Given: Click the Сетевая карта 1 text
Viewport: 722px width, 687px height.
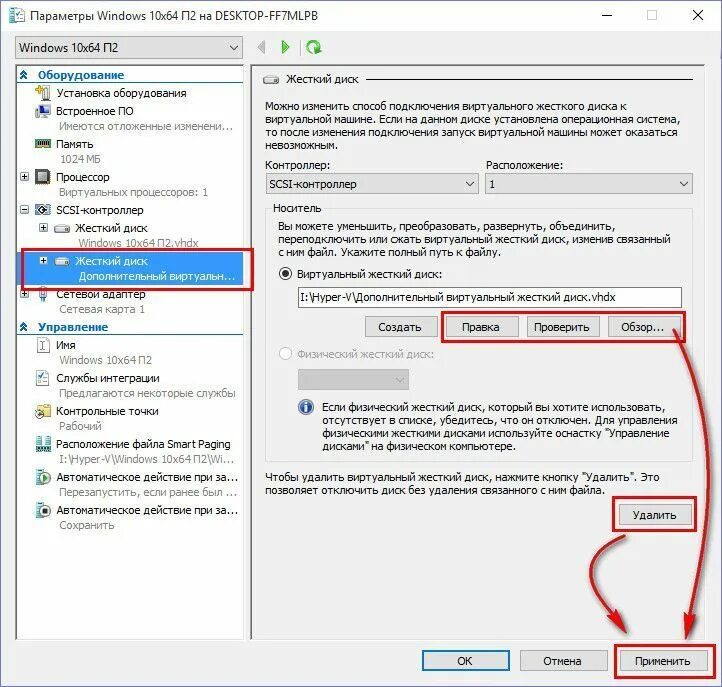Looking at the screenshot, I should [x=102, y=309].
